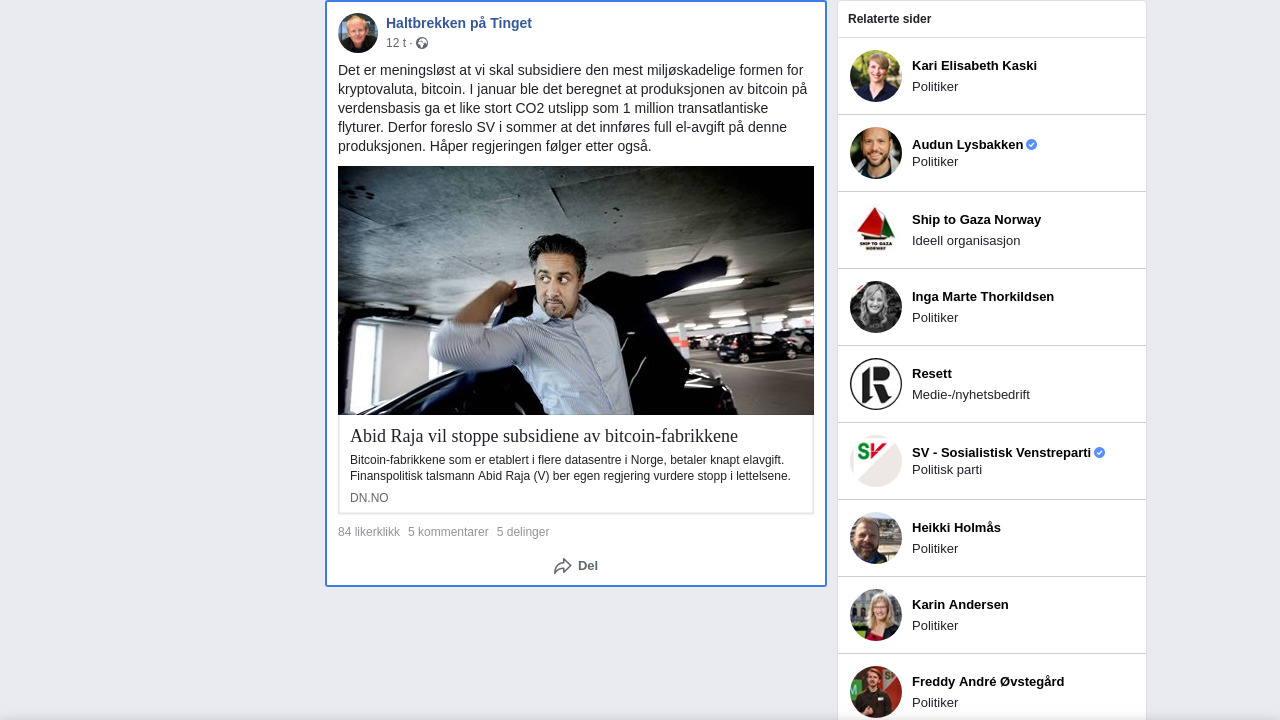
Task: Click Politiker label under Audun Lysbakken
Action: 935,162
